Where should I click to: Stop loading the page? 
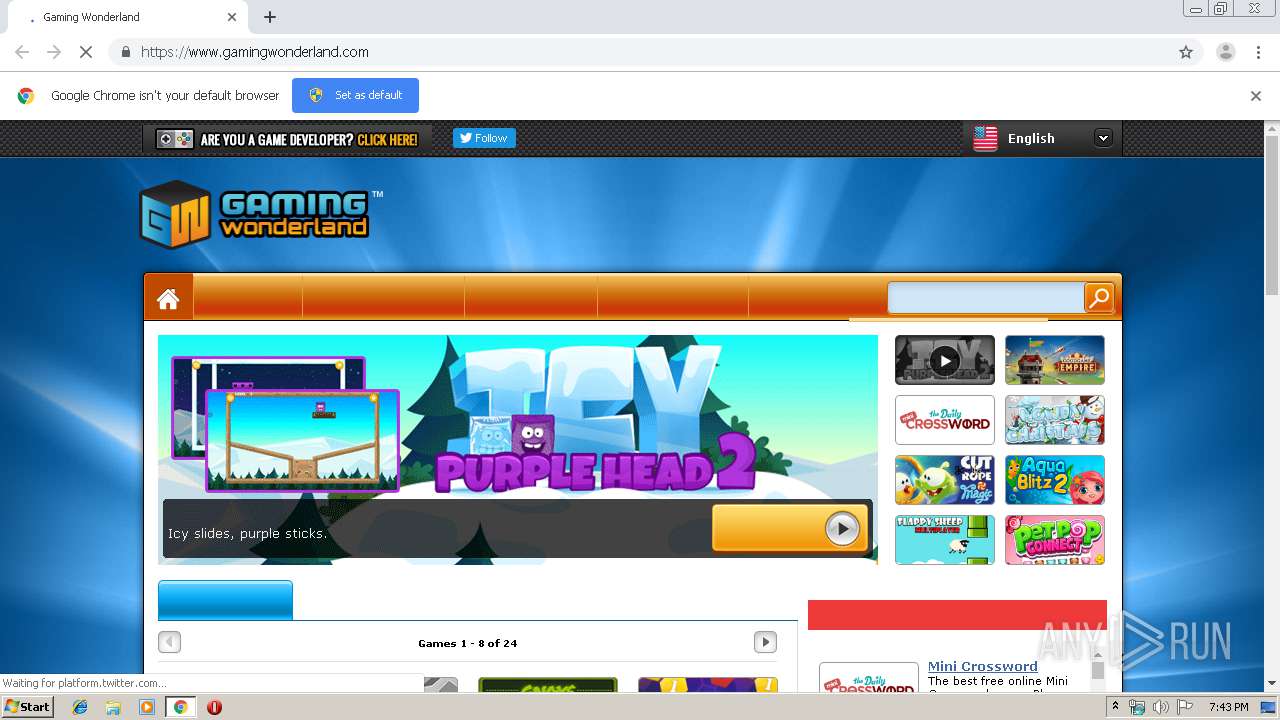coord(86,52)
